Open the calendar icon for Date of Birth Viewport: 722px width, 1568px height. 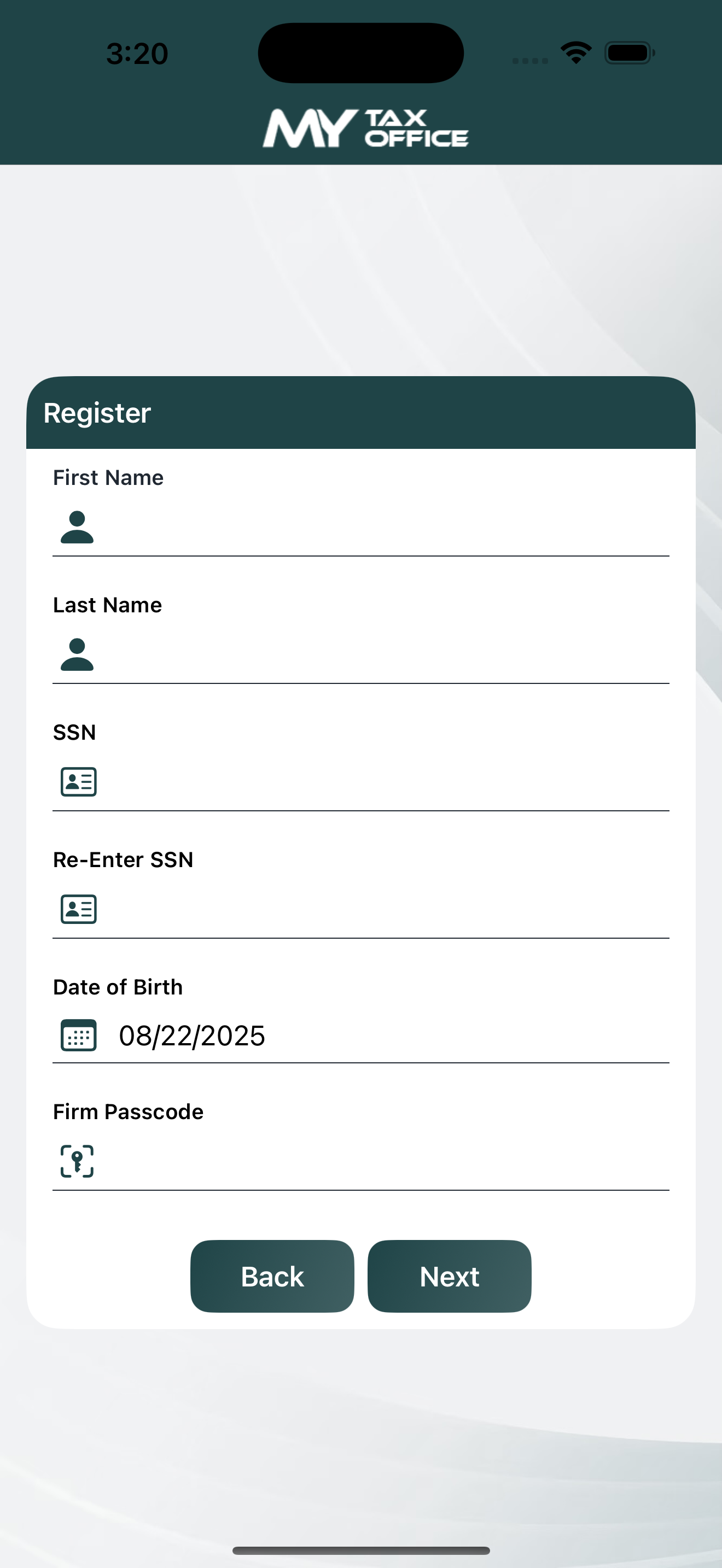[x=79, y=1035]
